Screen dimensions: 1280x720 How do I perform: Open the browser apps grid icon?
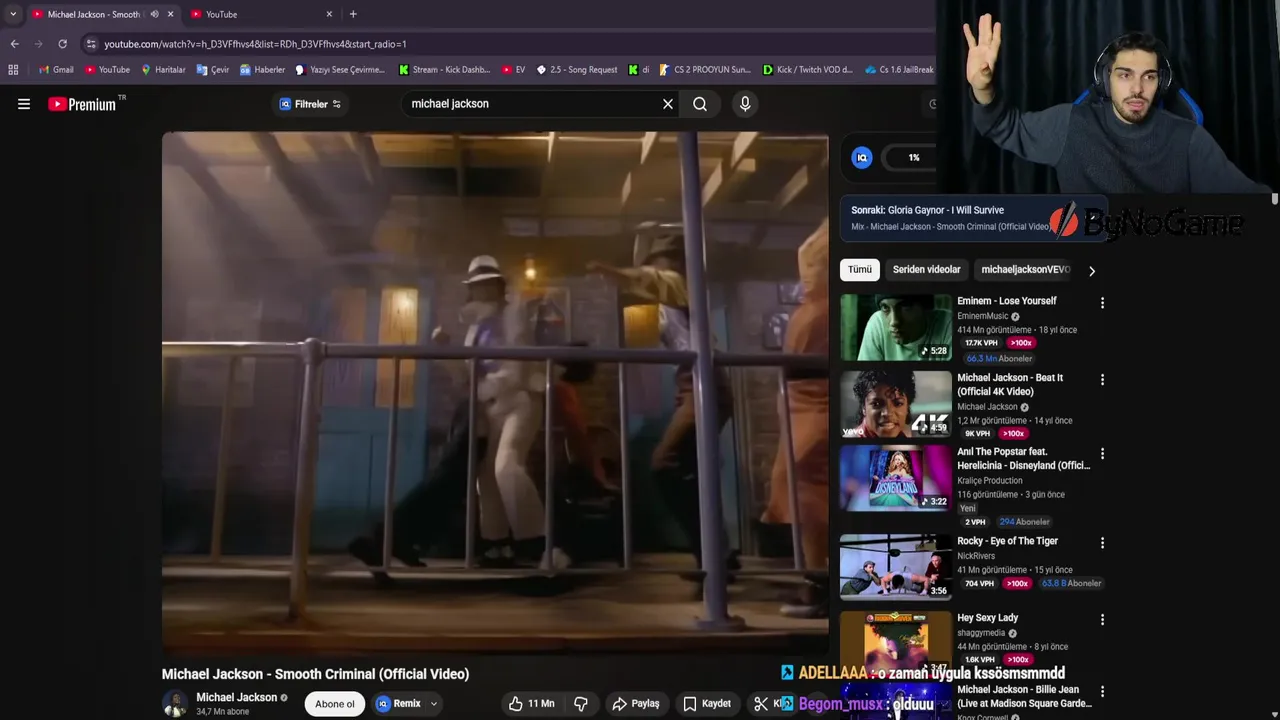click(13, 70)
